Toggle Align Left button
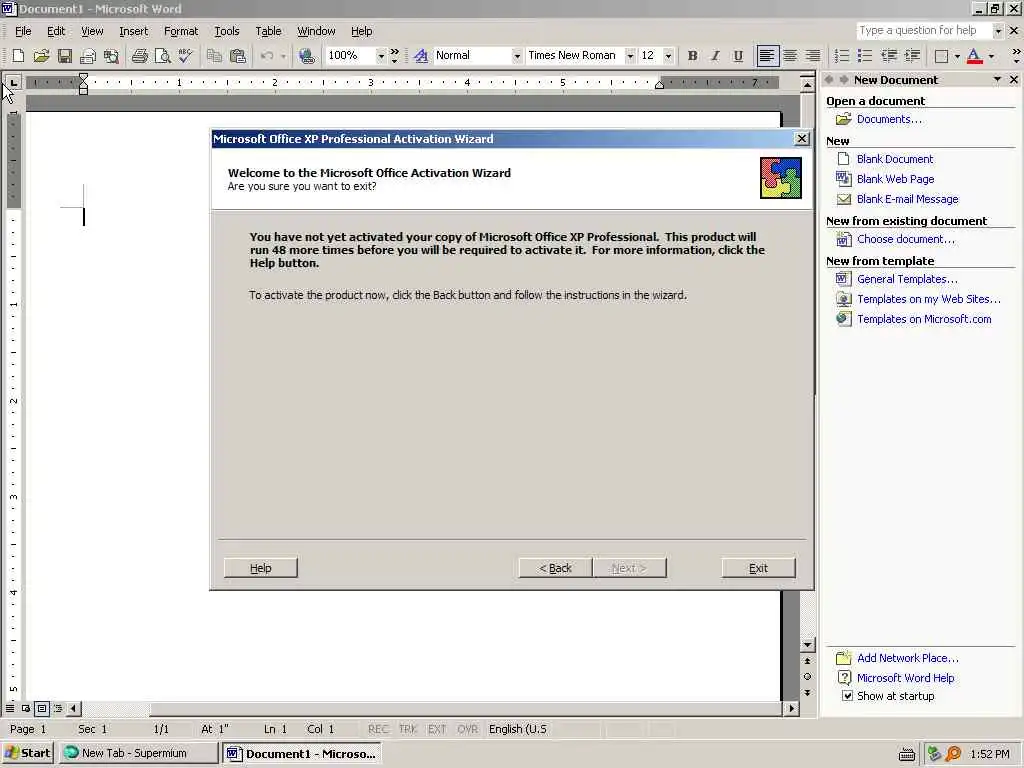 767,56
